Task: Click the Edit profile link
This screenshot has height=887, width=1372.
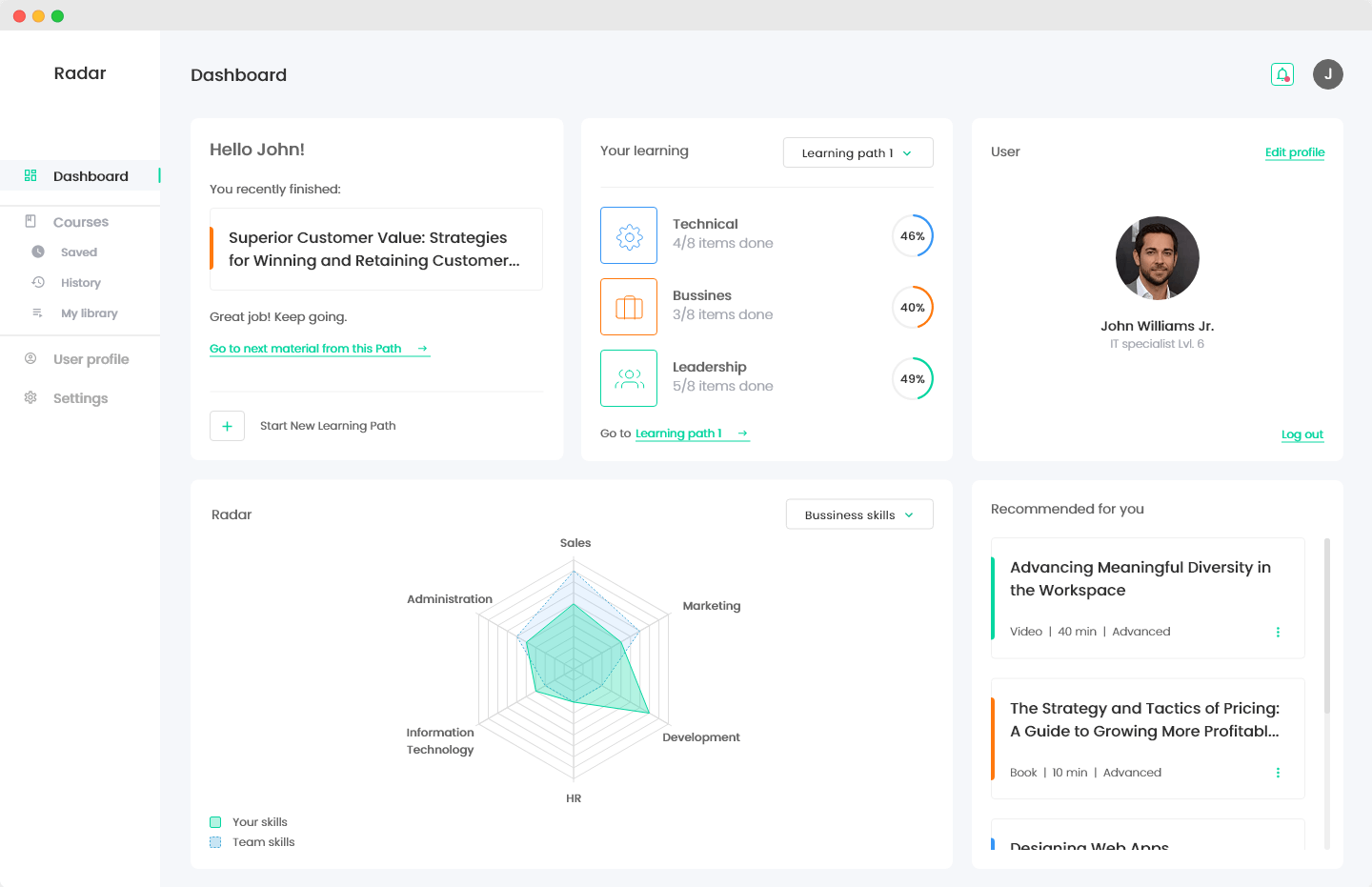Action: point(1295,152)
